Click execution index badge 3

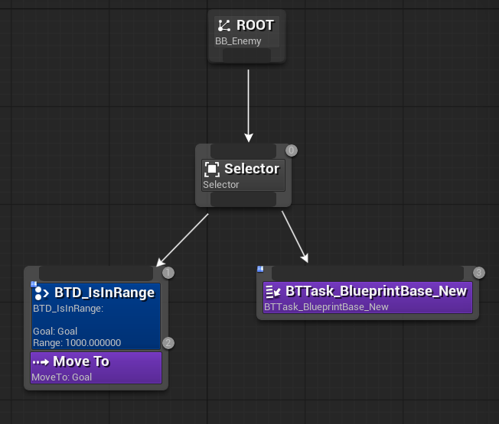pos(479,273)
